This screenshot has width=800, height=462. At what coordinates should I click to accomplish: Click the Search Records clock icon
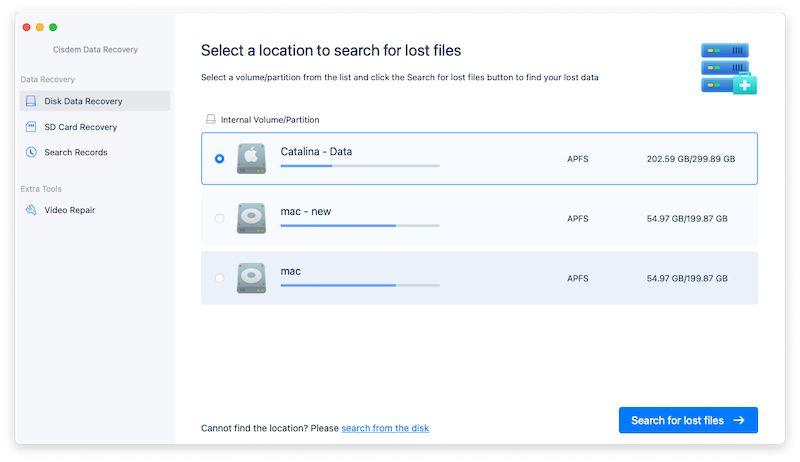tap(31, 152)
